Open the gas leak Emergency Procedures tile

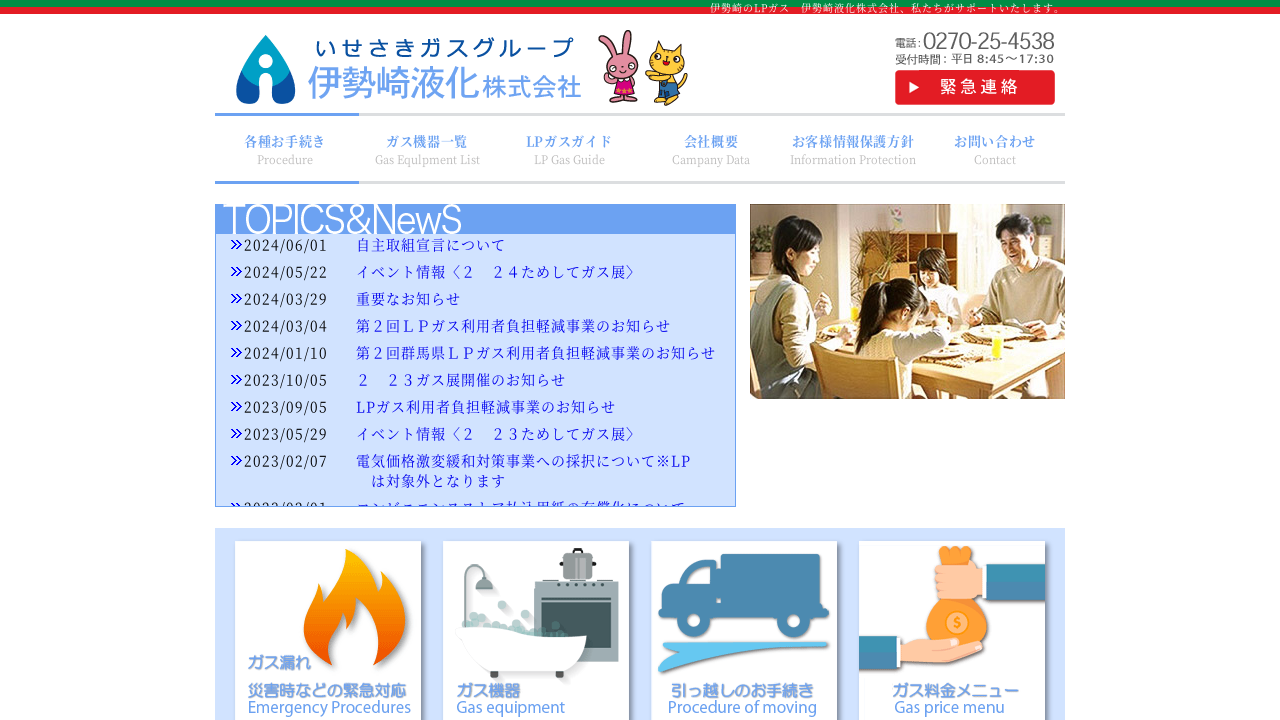pos(328,630)
